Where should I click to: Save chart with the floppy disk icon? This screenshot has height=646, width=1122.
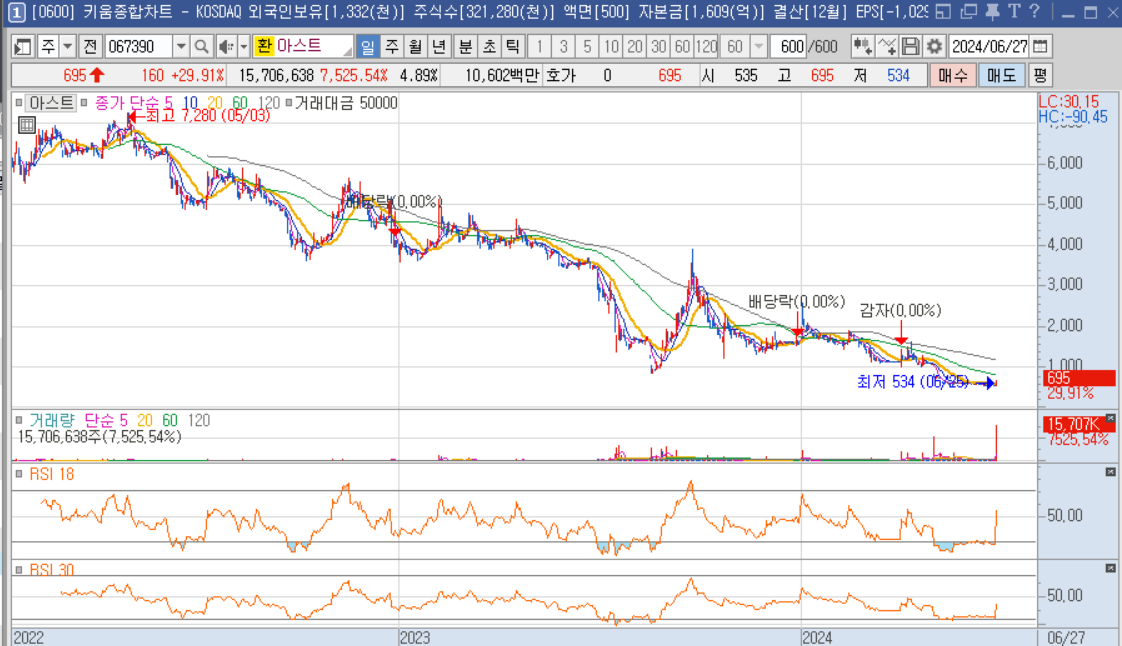pyautogui.click(x=910, y=47)
